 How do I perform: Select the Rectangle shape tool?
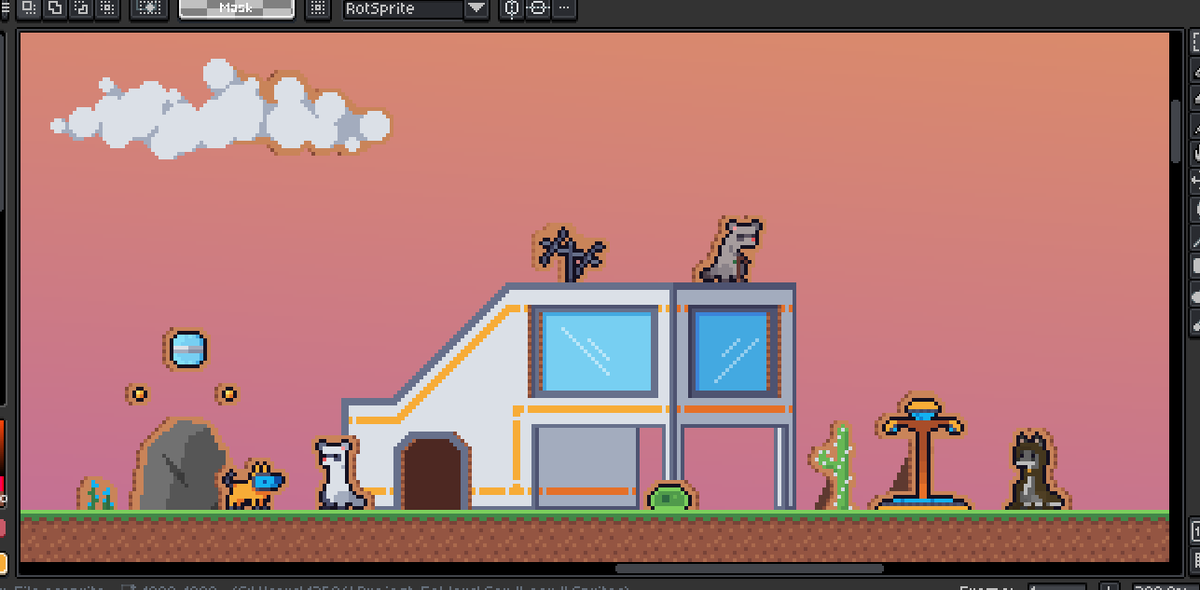1194,267
